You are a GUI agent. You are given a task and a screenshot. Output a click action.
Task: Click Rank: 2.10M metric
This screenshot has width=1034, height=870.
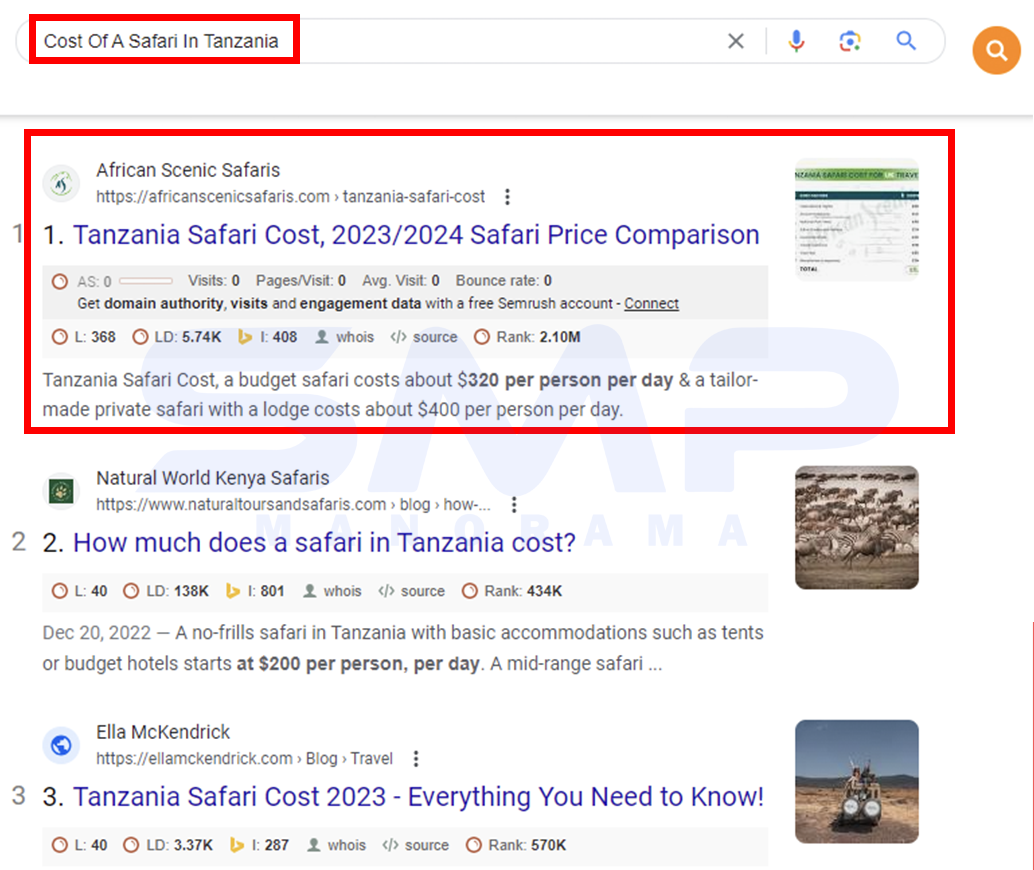coord(527,337)
